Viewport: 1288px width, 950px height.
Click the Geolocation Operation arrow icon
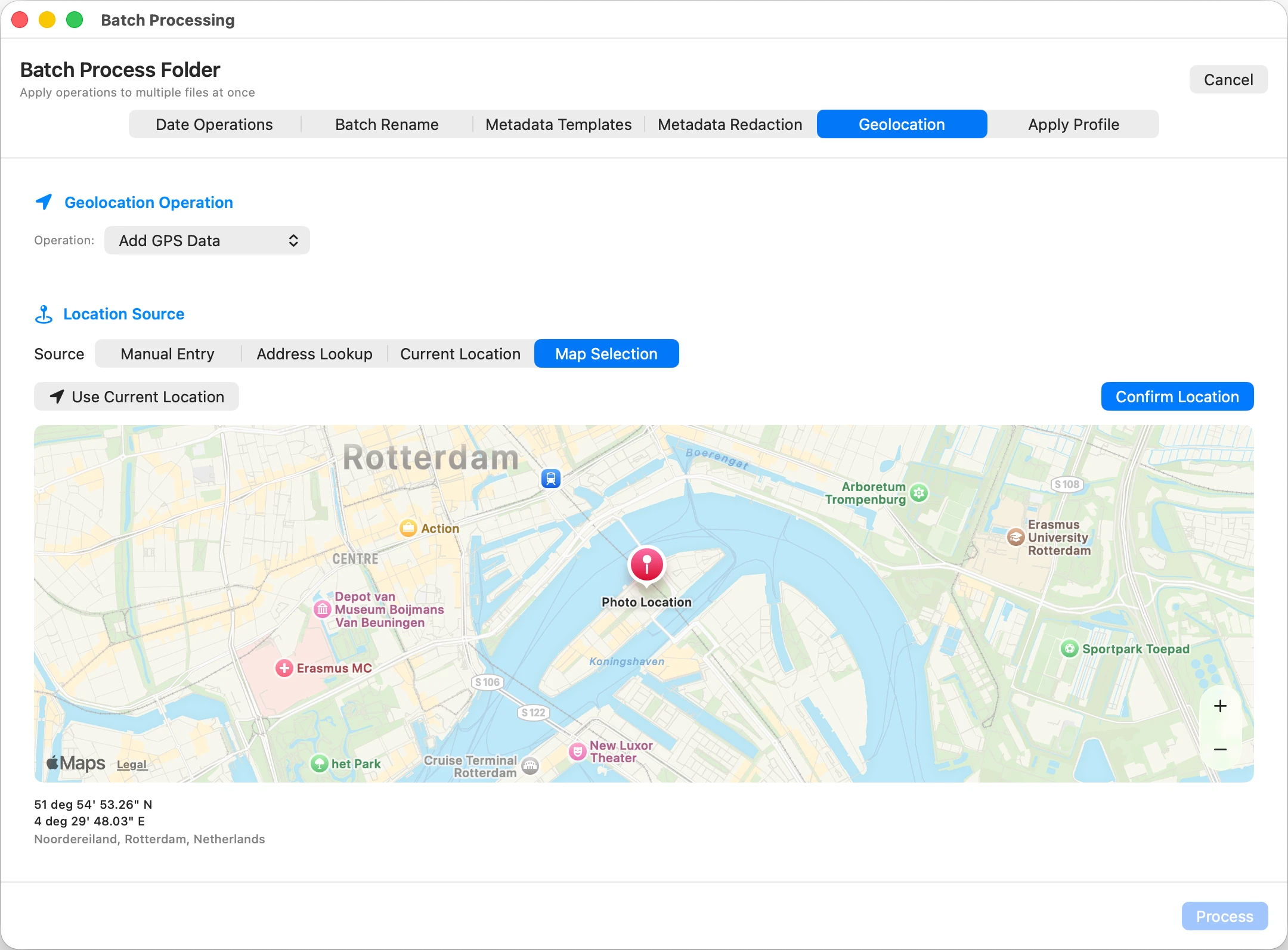click(44, 202)
